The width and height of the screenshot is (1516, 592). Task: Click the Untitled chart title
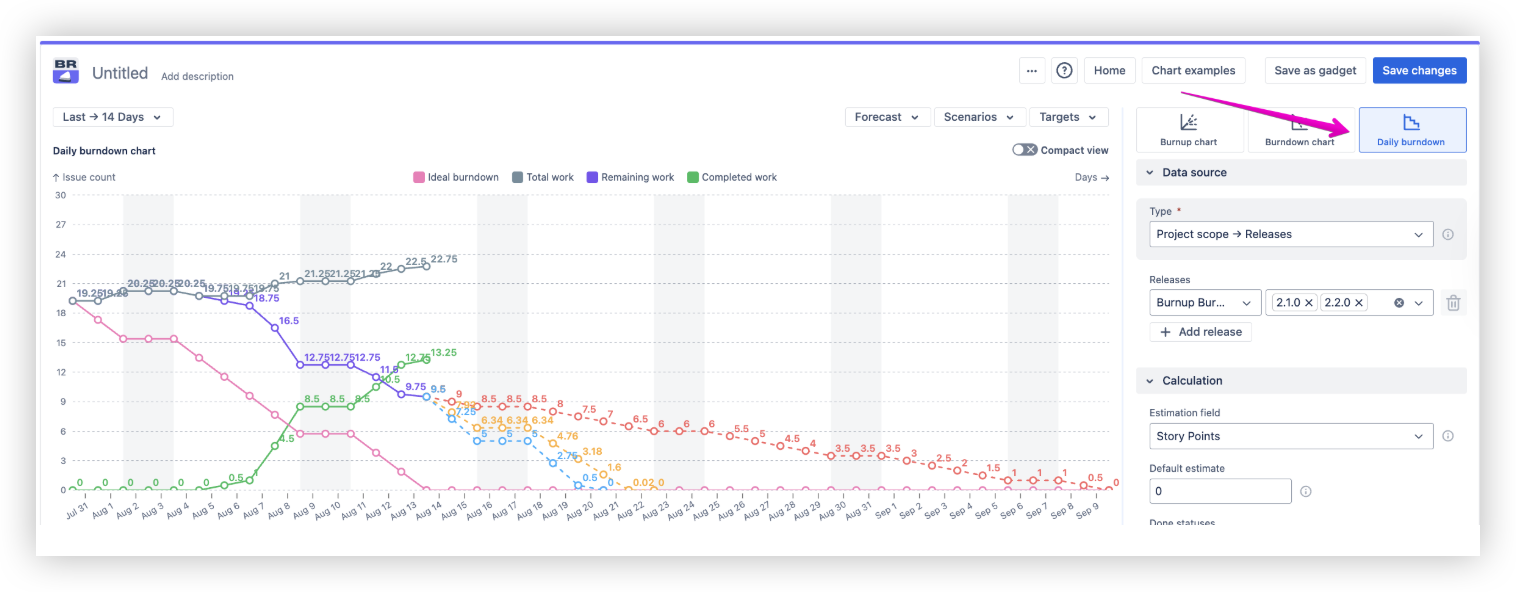120,73
